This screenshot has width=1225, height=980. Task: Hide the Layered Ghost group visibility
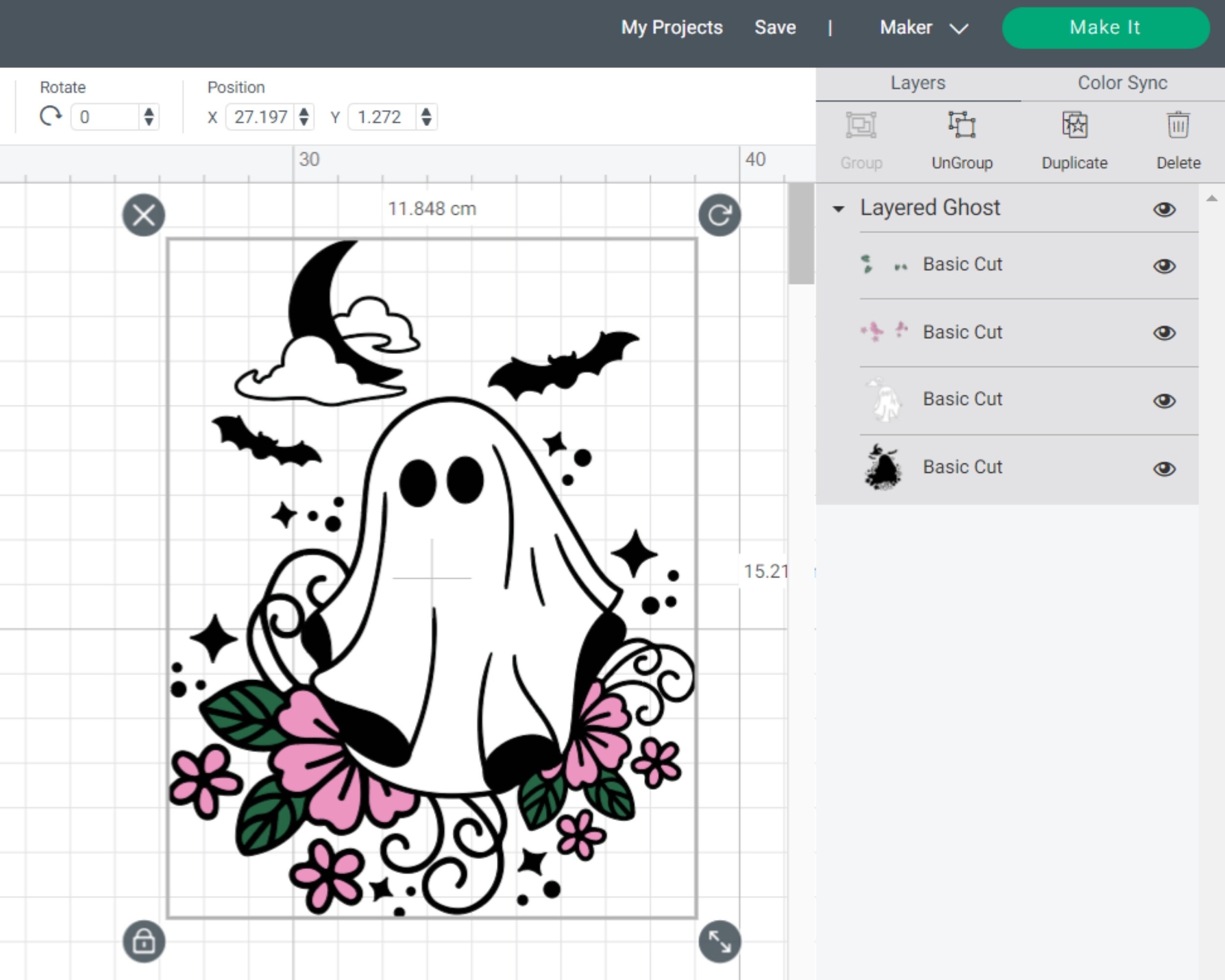point(1164,209)
